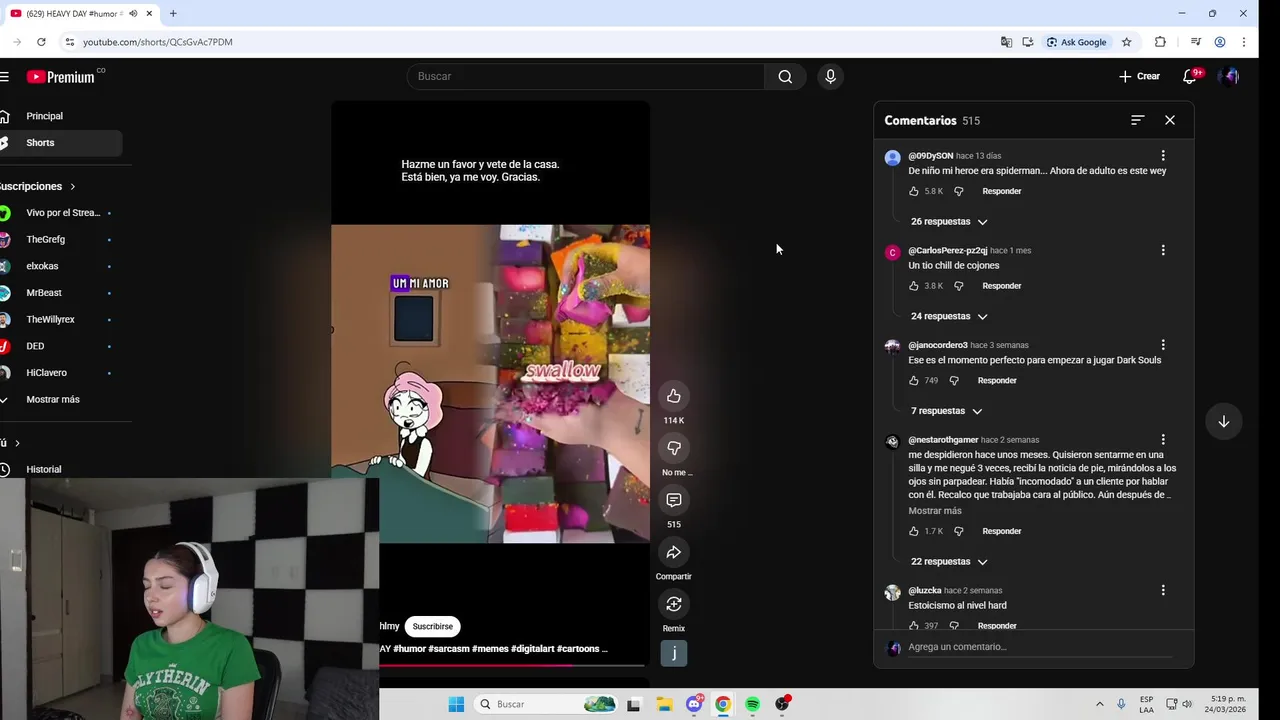Click the Ask Google button

click(1077, 42)
